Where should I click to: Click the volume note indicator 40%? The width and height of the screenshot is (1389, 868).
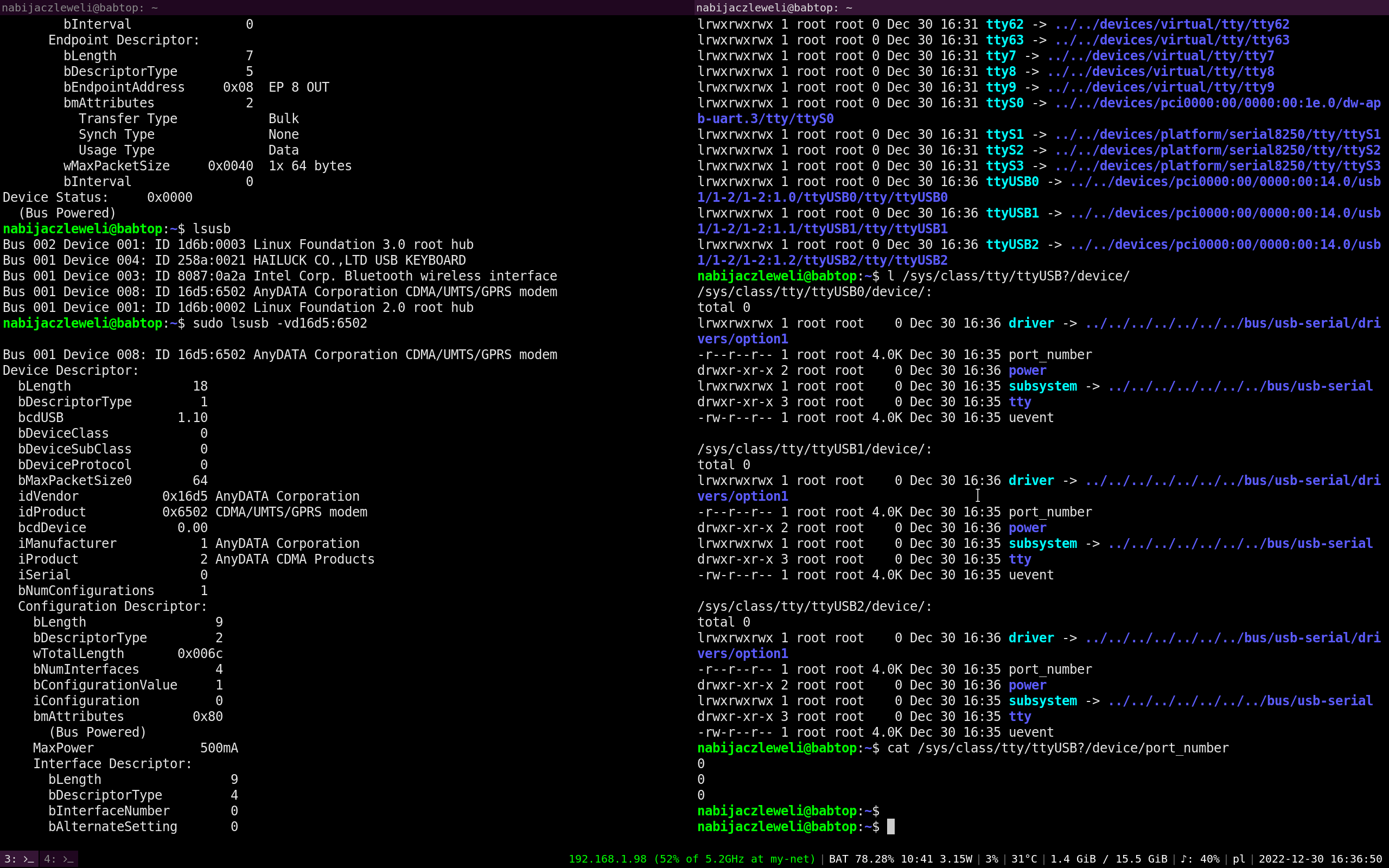pos(1200,859)
